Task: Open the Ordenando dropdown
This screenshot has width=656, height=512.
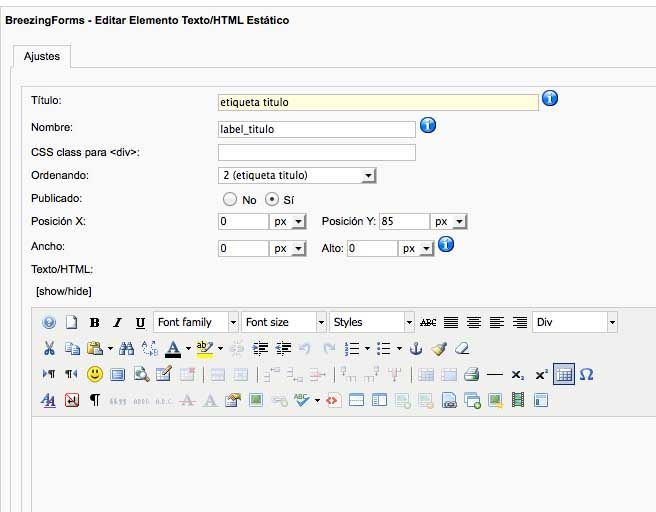Action: pyautogui.click(x=297, y=175)
